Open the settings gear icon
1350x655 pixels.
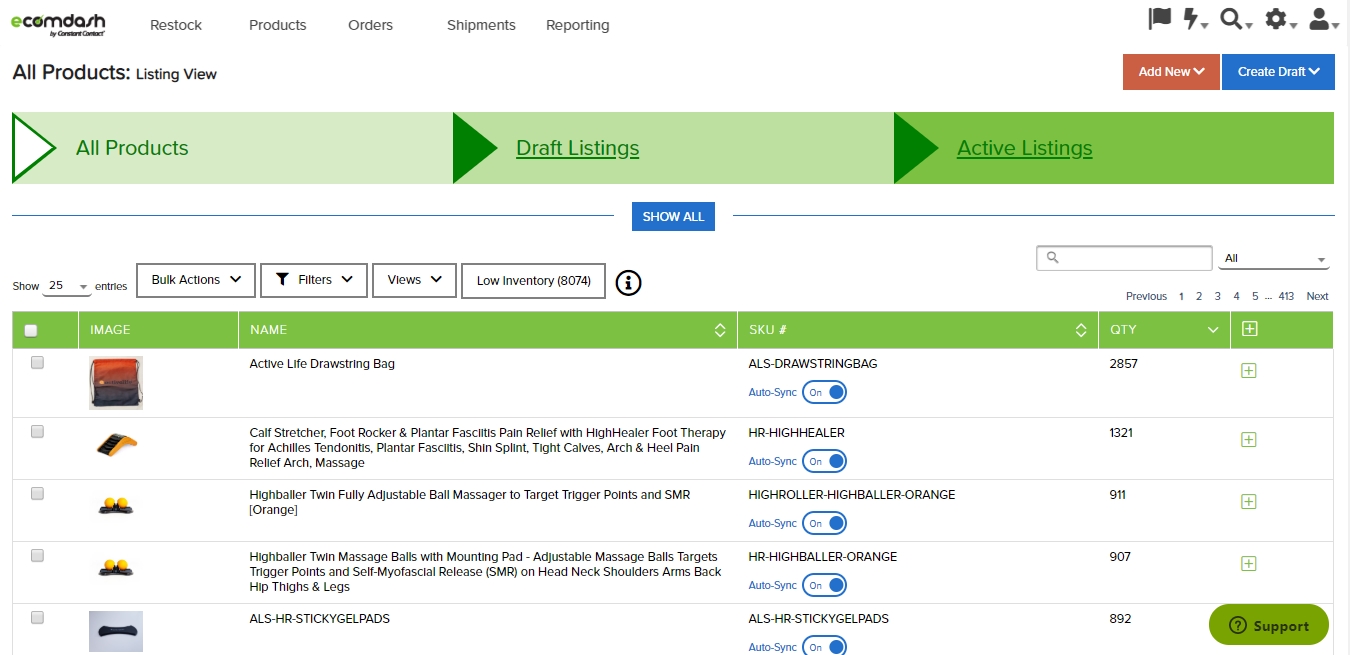(x=1276, y=19)
